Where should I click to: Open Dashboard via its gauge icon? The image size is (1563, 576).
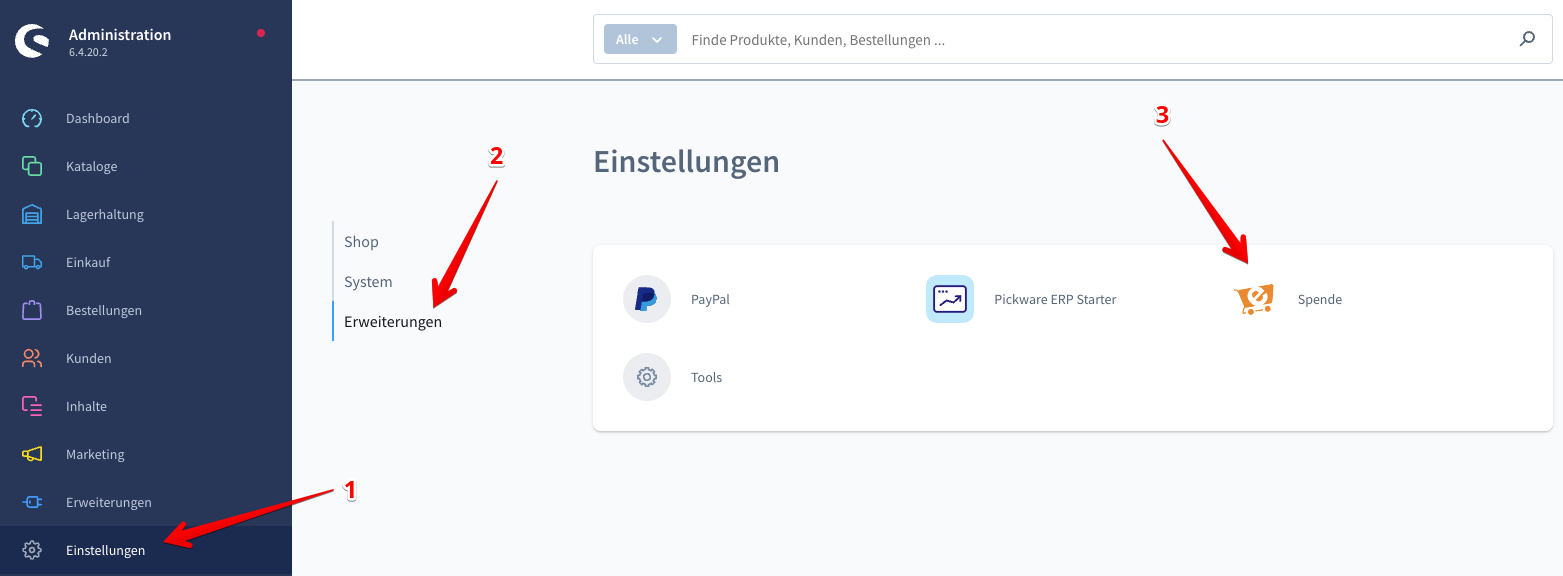pyautogui.click(x=32, y=118)
